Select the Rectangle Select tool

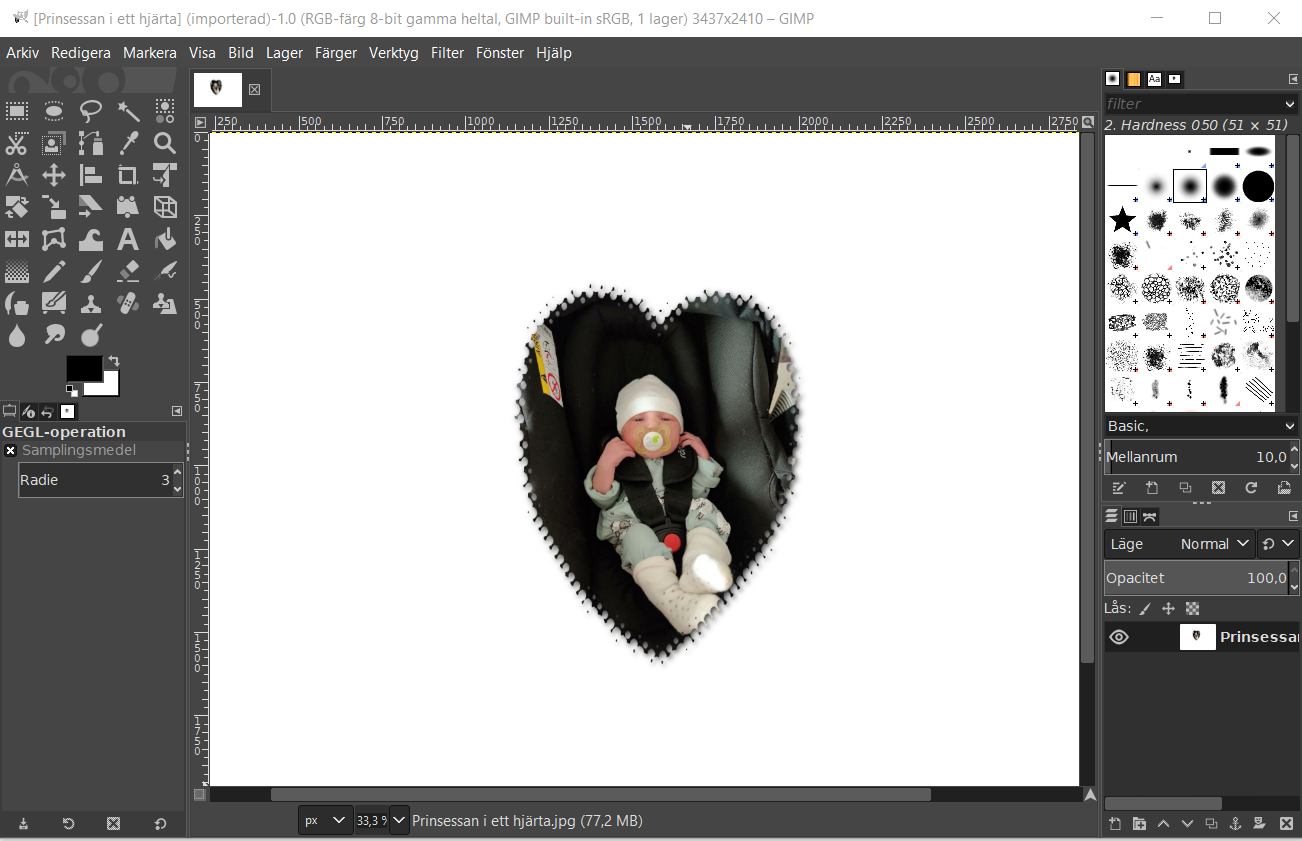pyautogui.click(x=17, y=111)
